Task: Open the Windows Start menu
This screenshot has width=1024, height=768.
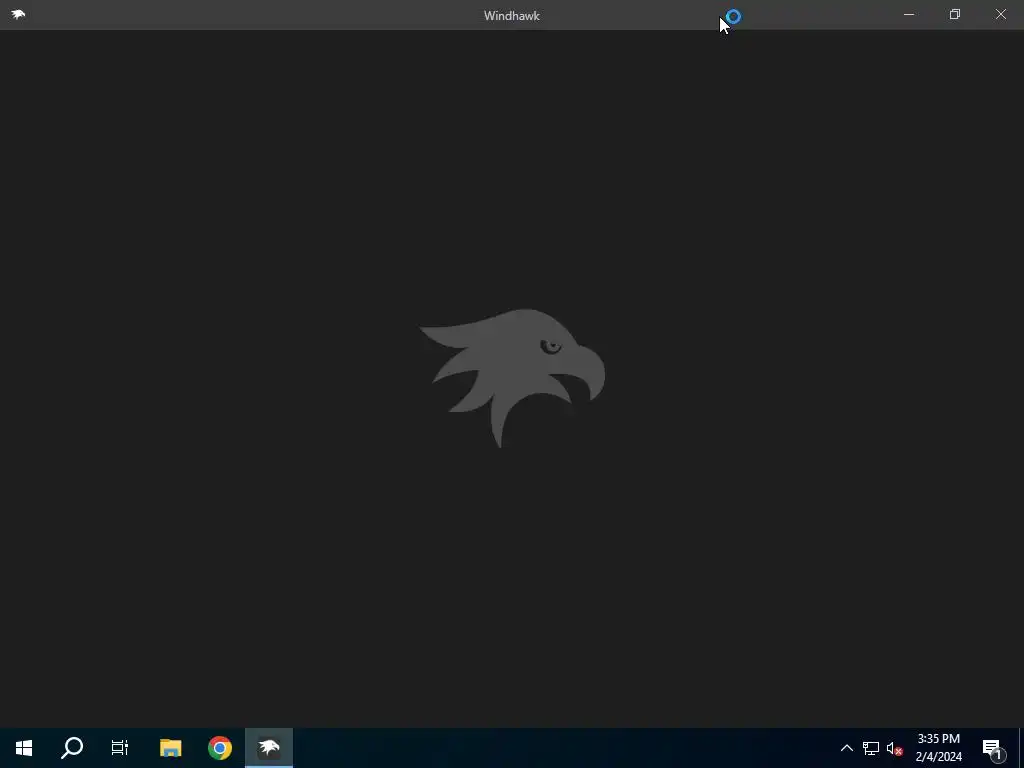Action: 24,748
